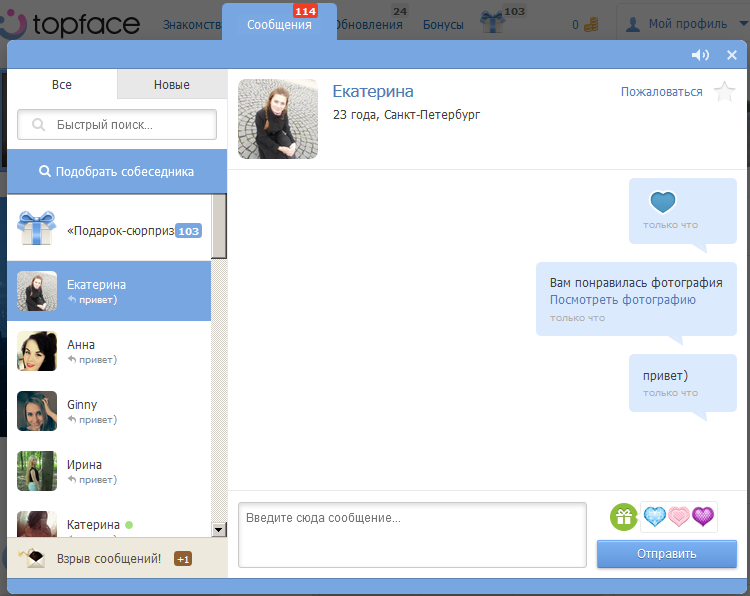Click Взрыв сообщений! label
Screen dimensions: 750x596
pyautogui.click(x=109, y=558)
